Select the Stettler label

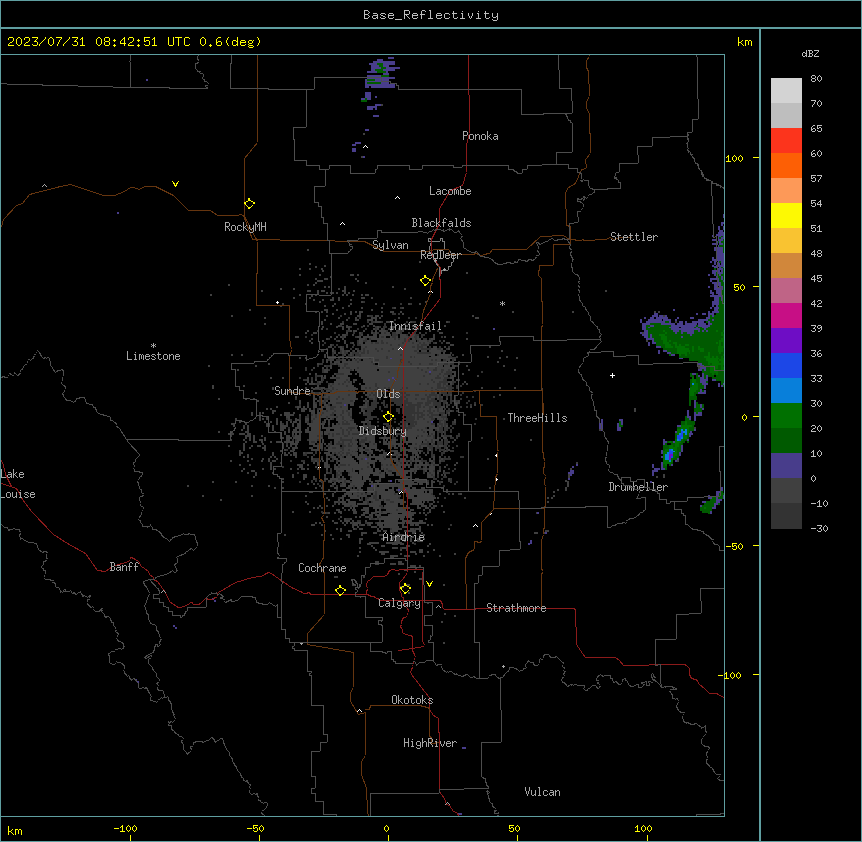point(633,237)
